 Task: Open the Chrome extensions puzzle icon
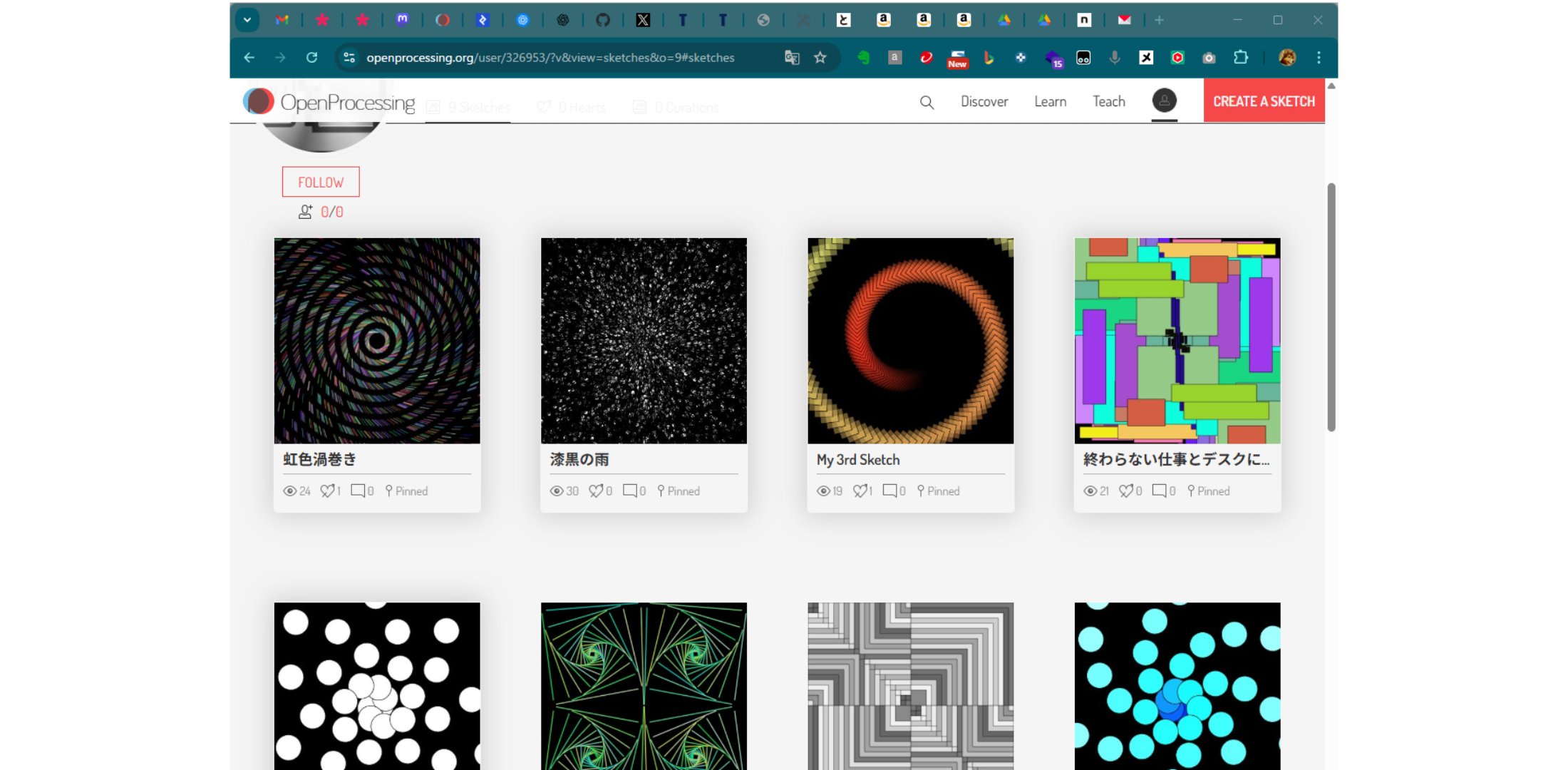[x=1241, y=58]
